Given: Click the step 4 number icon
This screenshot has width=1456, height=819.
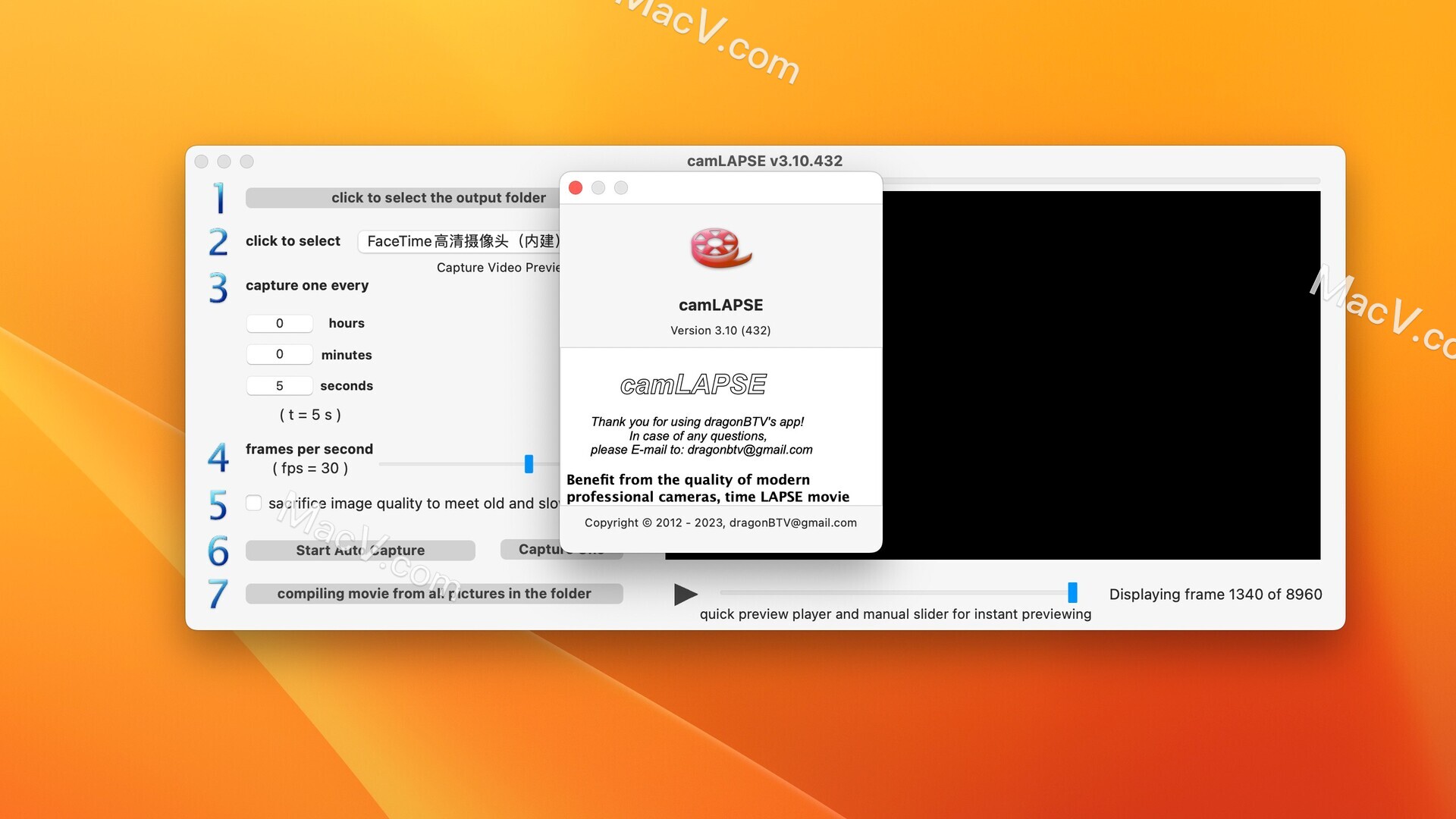Looking at the screenshot, I should tap(218, 457).
